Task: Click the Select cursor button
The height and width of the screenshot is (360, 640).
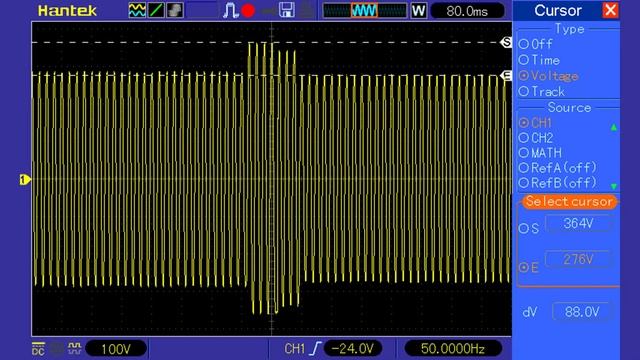Action: [x=569, y=202]
